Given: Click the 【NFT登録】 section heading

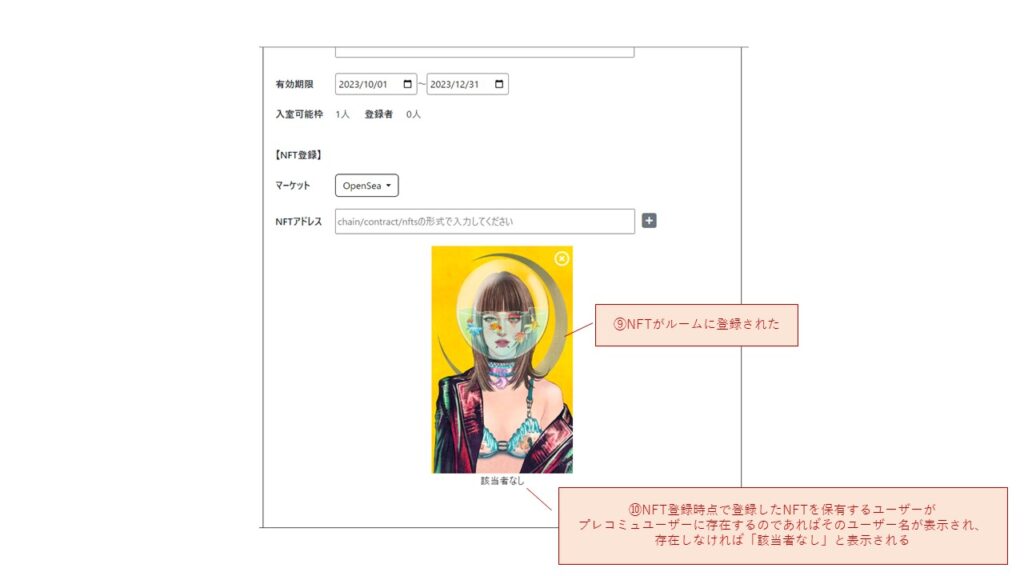Looking at the screenshot, I should pyautogui.click(x=298, y=155).
